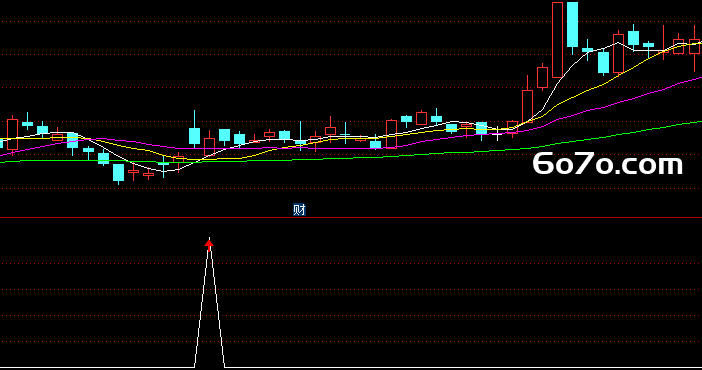
Task: Click the blue 财 finance marker icon
Action: (300, 210)
